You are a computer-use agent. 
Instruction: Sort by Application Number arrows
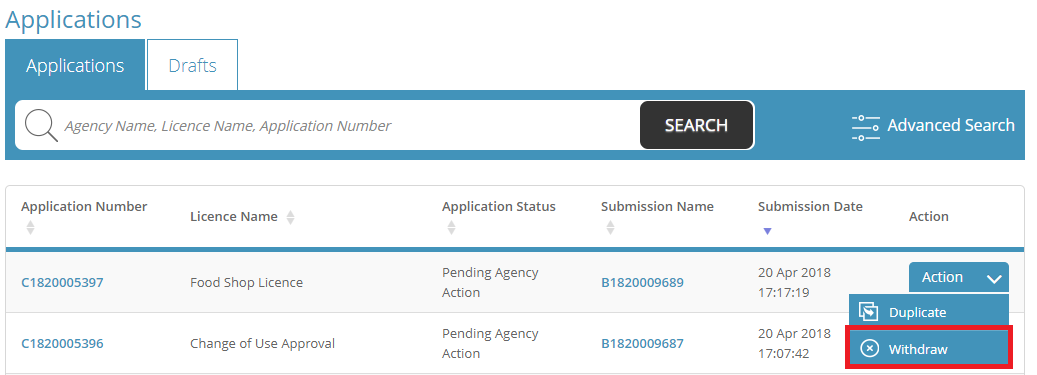[30, 228]
